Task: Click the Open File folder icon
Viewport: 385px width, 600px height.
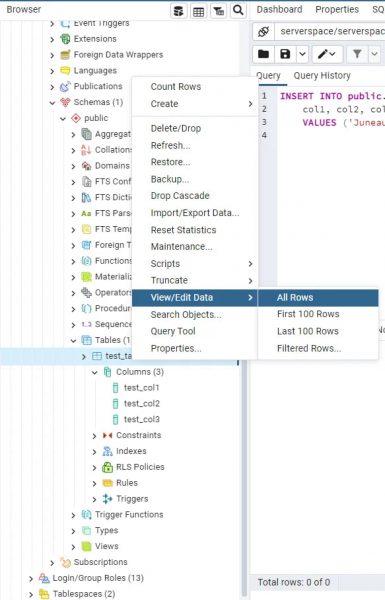Action: pyautogui.click(x=263, y=54)
